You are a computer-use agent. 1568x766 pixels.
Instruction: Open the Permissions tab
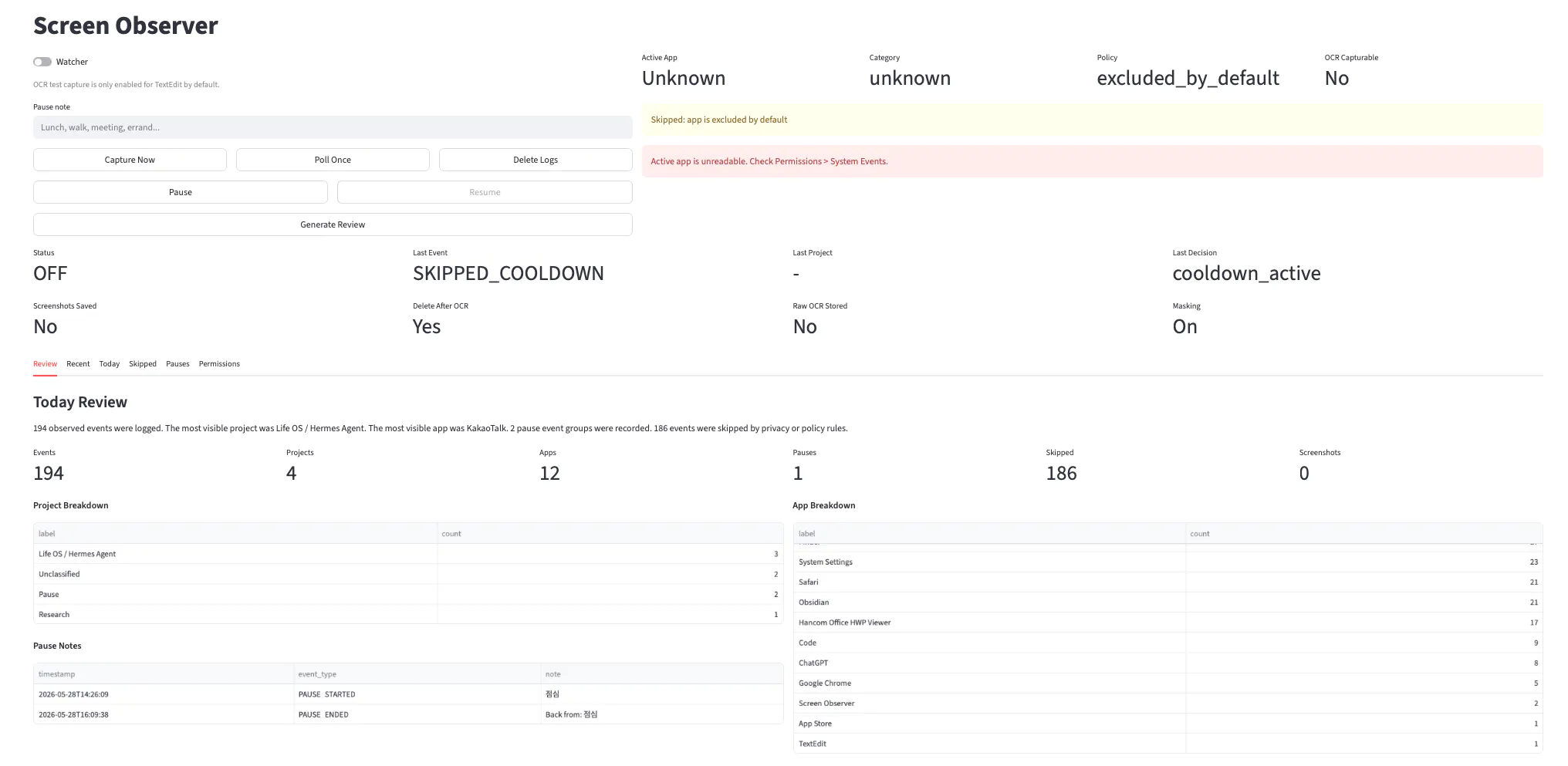tap(219, 364)
